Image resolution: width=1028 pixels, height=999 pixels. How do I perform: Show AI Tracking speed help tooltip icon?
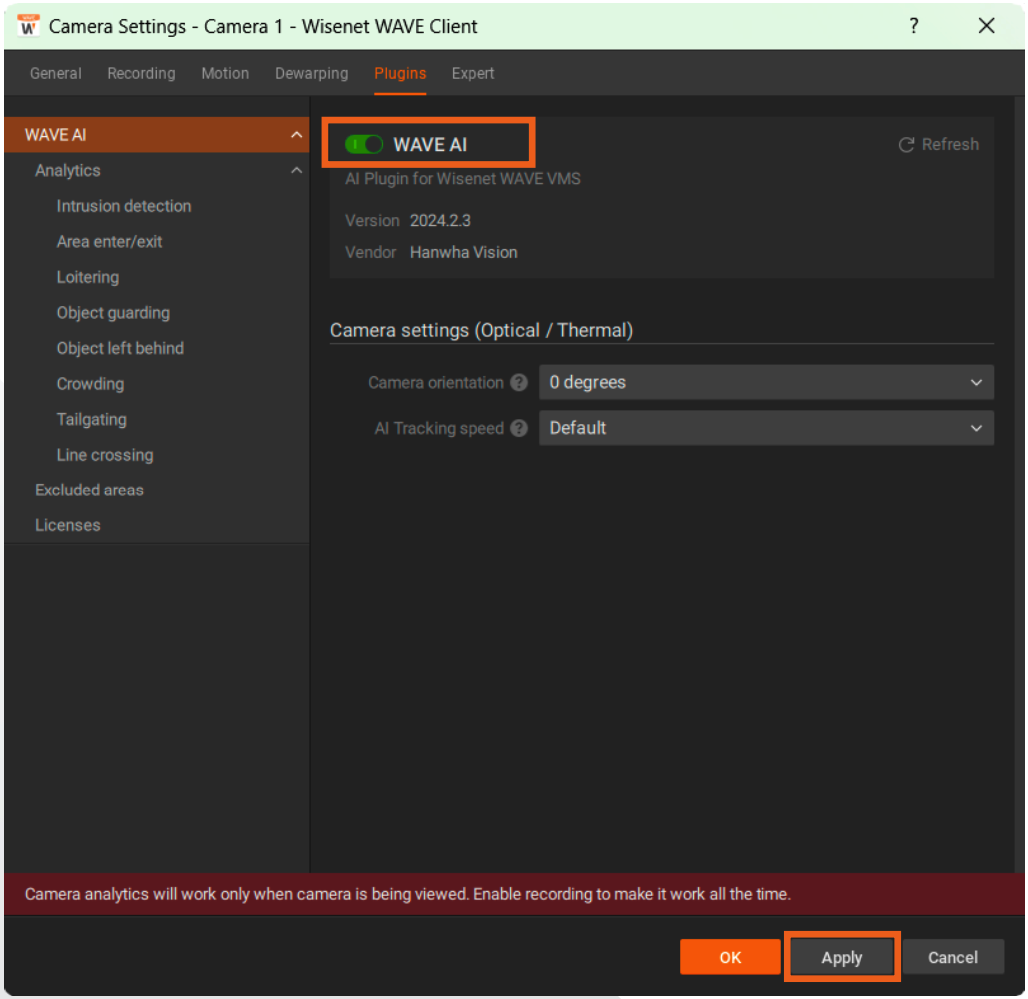click(519, 428)
